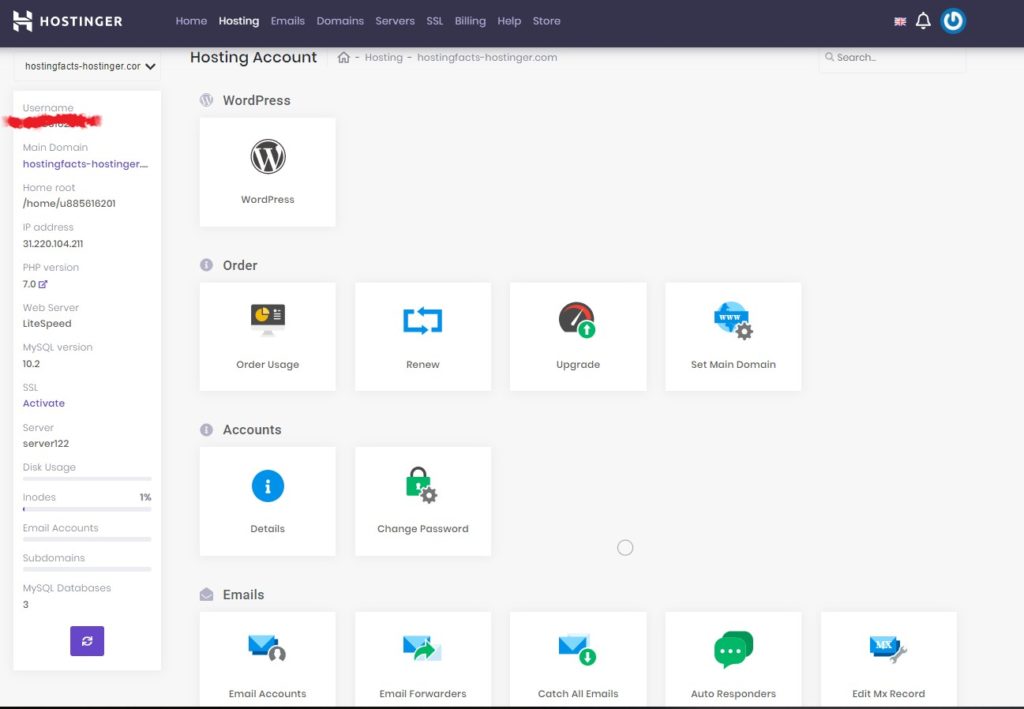This screenshot has height=709, width=1024.
Task: Open the Order Usage icon
Action: tap(268, 319)
